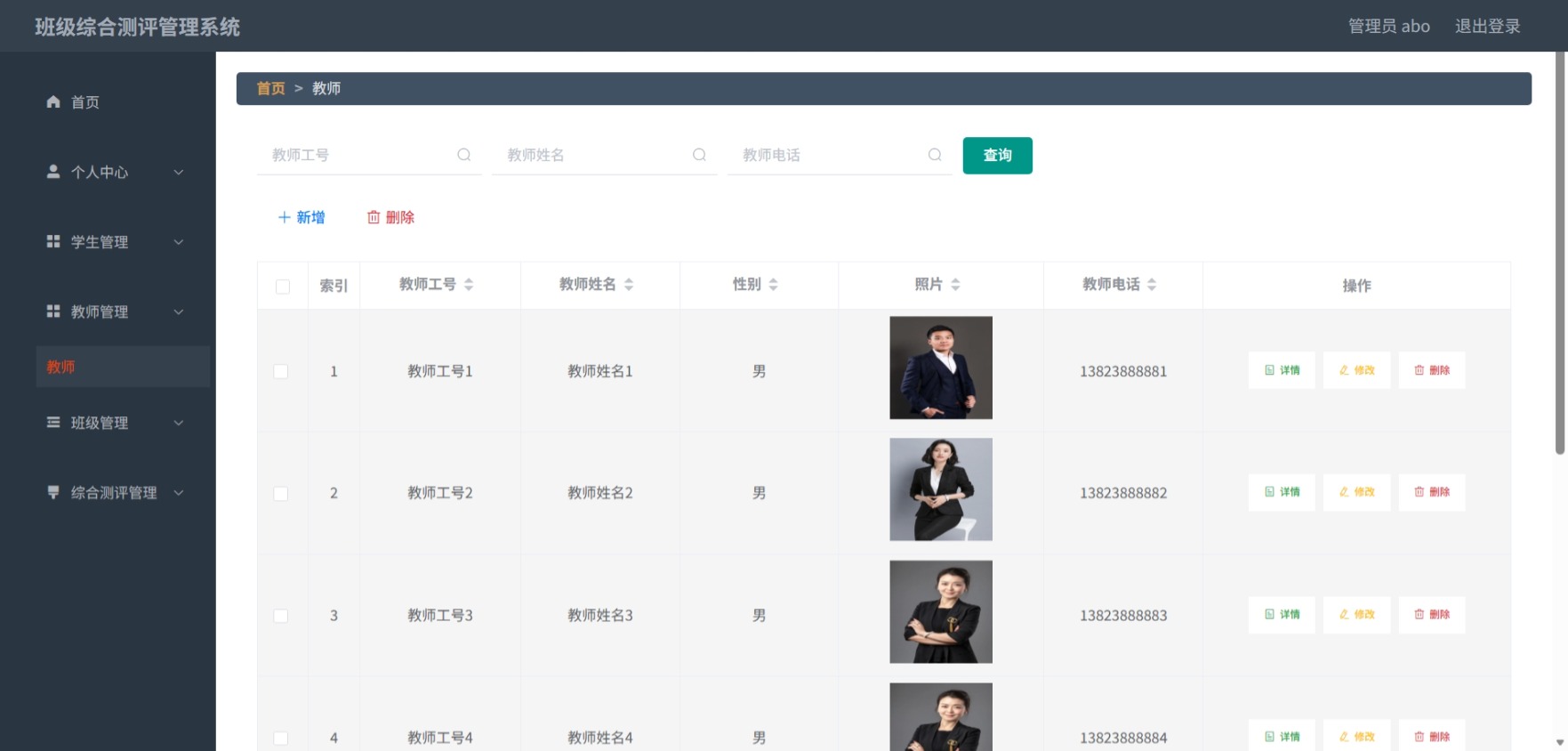This screenshot has width=1568, height=751.
Task: Focus the 教师姓名 search input
Action: pos(605,155)
